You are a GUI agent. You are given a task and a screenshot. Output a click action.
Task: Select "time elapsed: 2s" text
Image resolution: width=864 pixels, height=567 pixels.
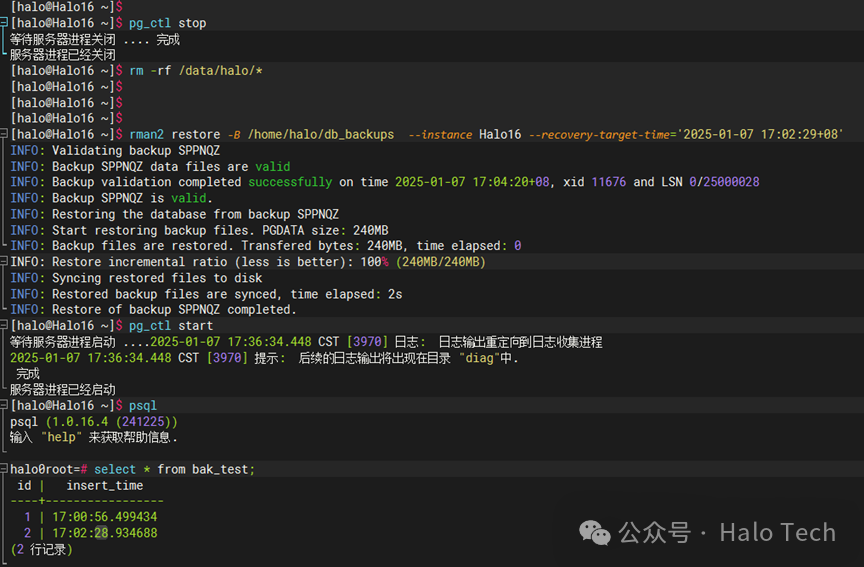(x=347, y=294)
